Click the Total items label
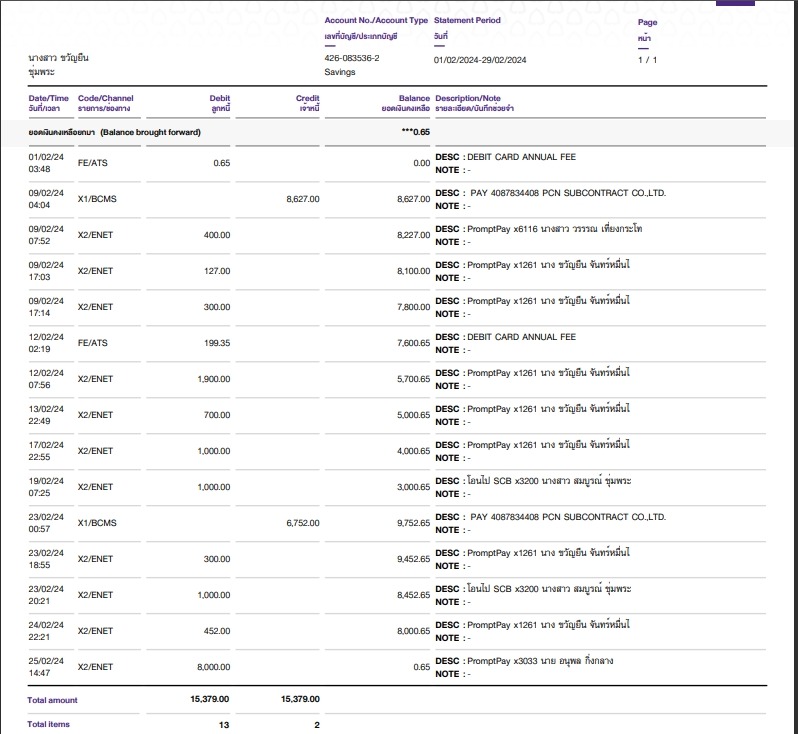The image size is (798, 734). tap(48, 724)
